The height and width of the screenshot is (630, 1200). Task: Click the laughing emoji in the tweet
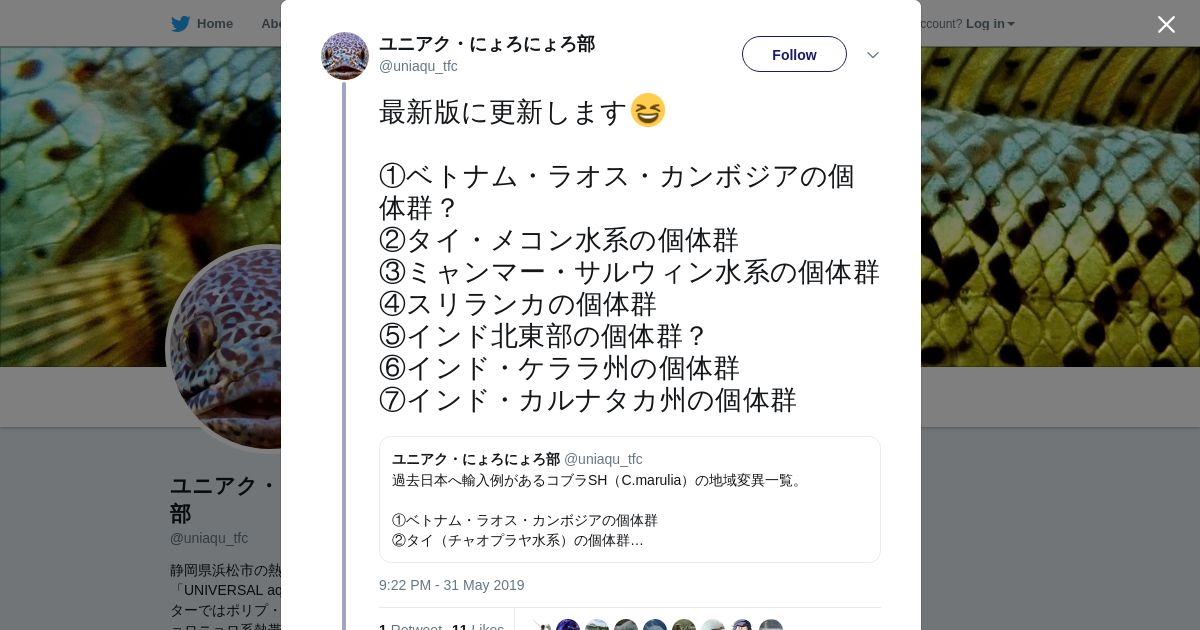pyautogui.click(x=648, y=110)
